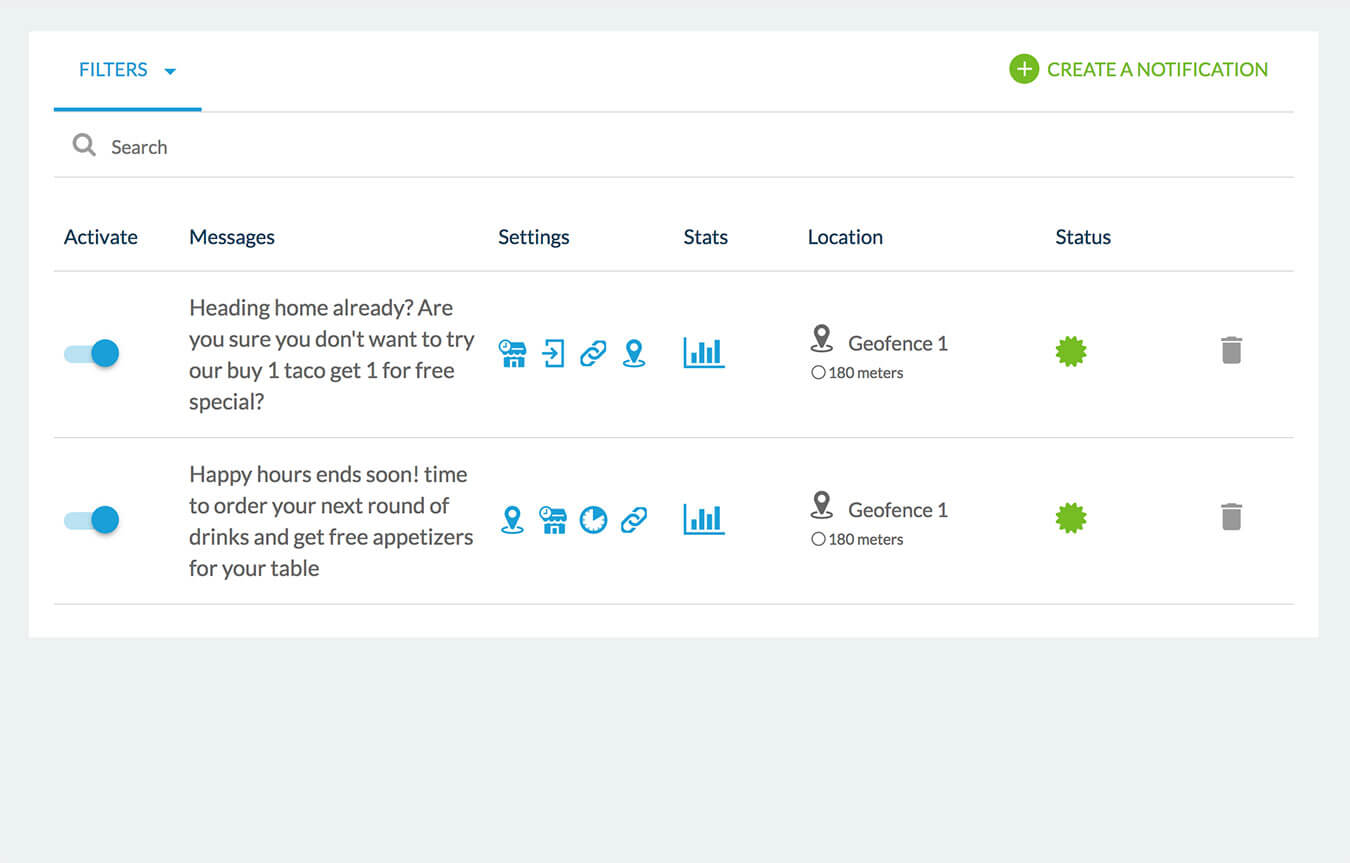The image size is (1350, 863).
Task: Delete the Happy hours notification
Action: pyautogui.click(x=1231, y=517)
